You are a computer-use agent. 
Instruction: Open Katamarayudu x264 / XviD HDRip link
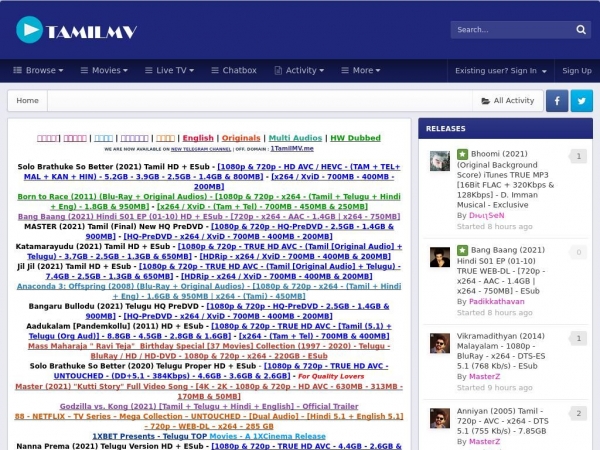(x=295, y=256)
